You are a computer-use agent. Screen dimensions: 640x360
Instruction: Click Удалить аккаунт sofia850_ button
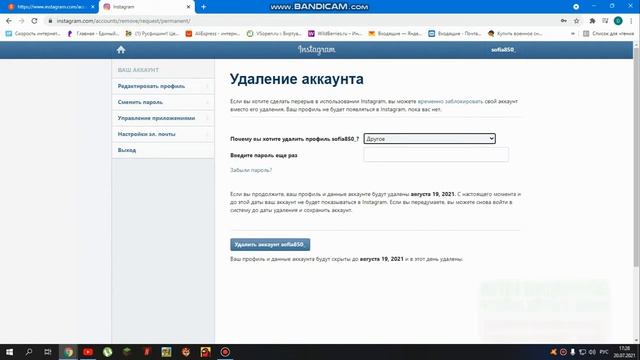pos(270,244)
